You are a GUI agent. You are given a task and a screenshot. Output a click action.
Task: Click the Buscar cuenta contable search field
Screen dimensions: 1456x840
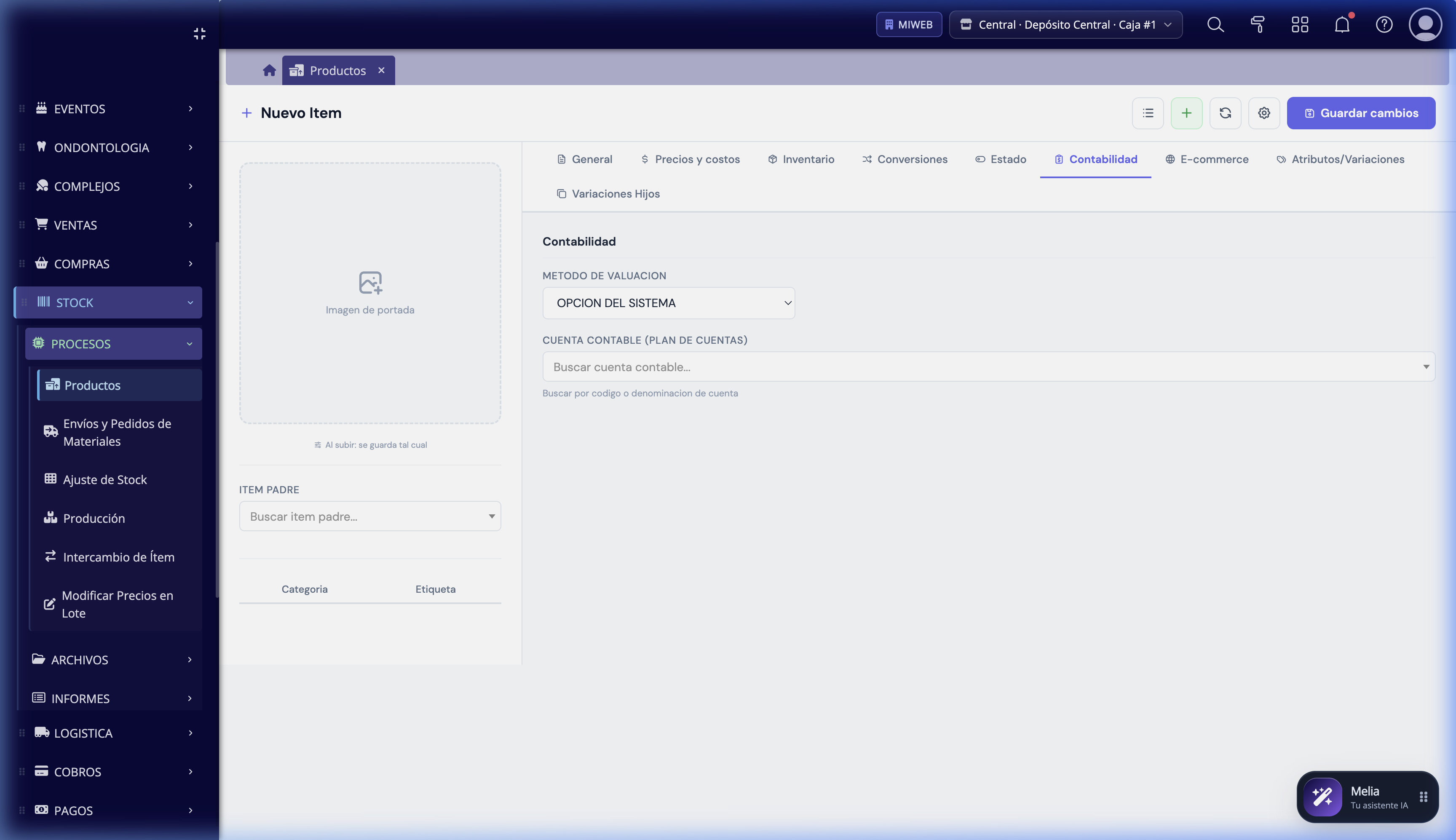(988, 366)
